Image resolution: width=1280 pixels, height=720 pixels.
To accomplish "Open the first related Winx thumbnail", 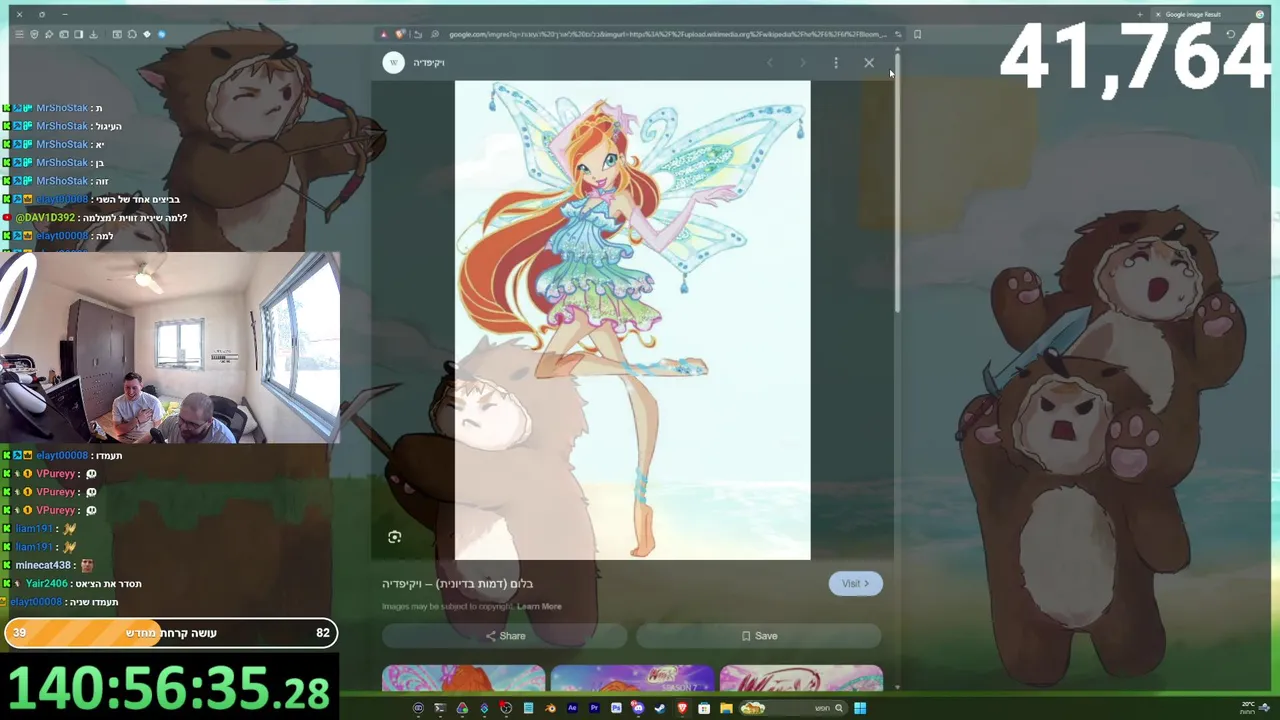I will click(463, 678).
